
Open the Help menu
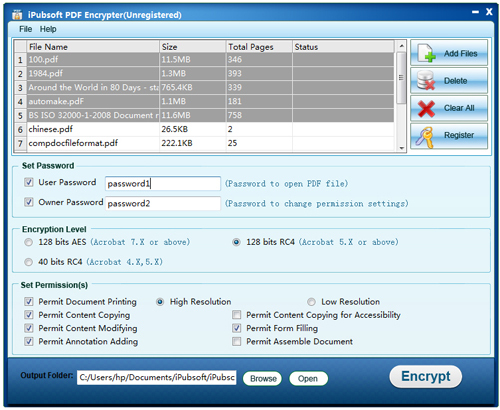(x=48, y=29)
